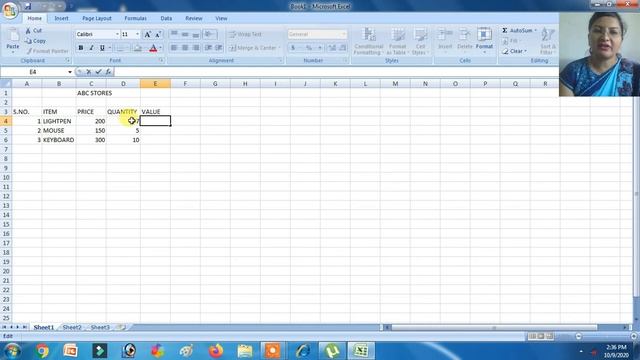Open Insert Function fx icon
The height and width of the screenshot is (360, 640).
[x=108, y=72]
